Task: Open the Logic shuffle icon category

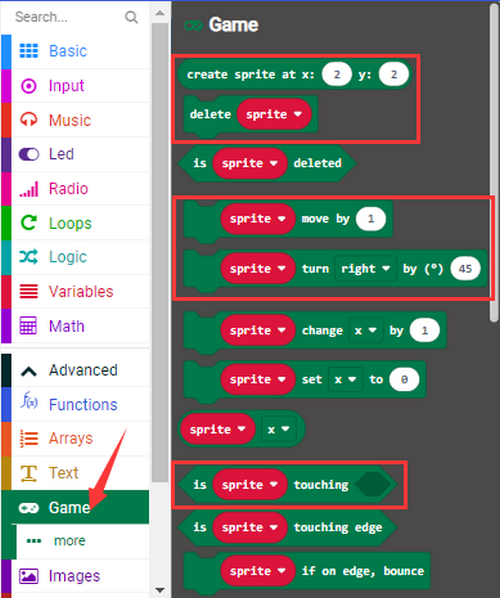Action: click(29, 257)
